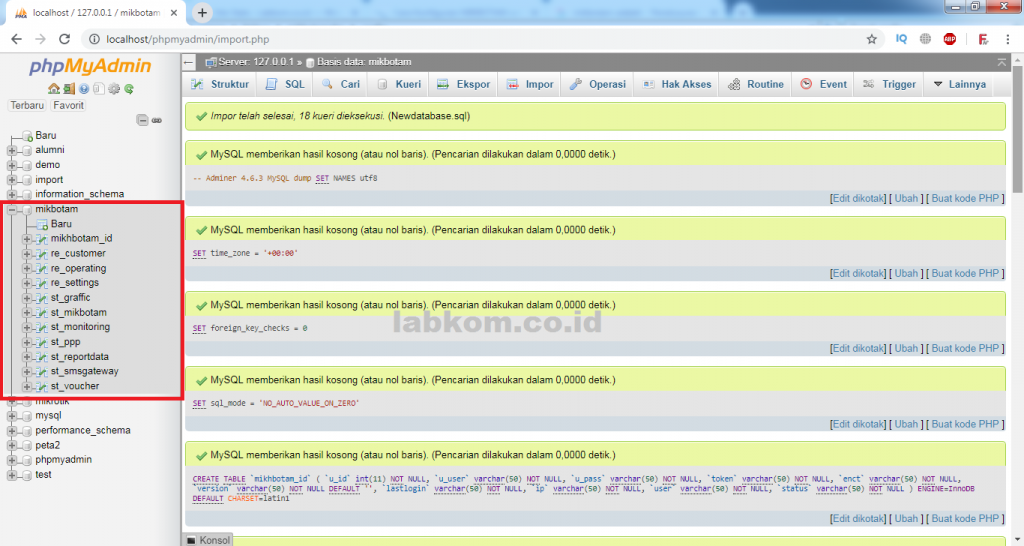This screenshot has height=546, width=1024.
Task: Close the localhost browser tab
Action: [x=174, y=12]
